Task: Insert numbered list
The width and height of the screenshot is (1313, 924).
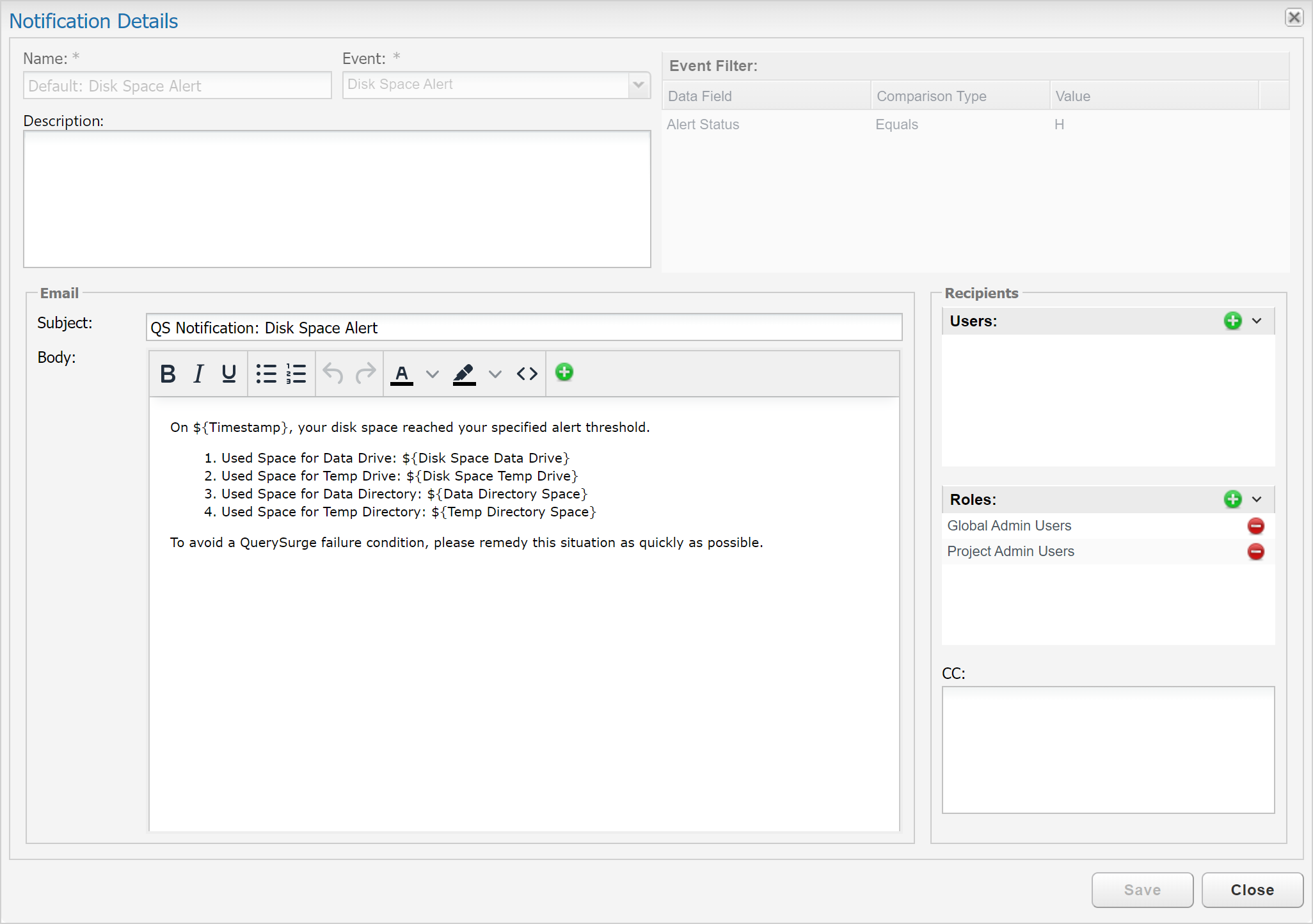Action: pos(296,374)
